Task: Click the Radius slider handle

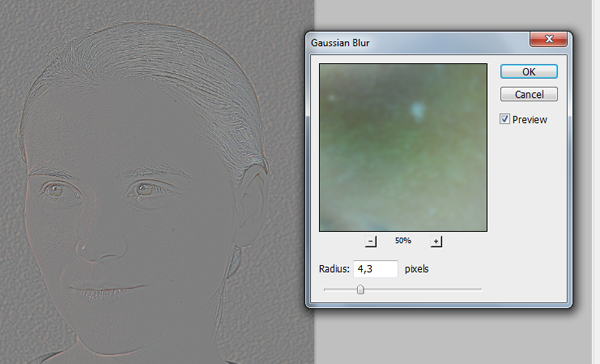Action: tap(360, 289)
